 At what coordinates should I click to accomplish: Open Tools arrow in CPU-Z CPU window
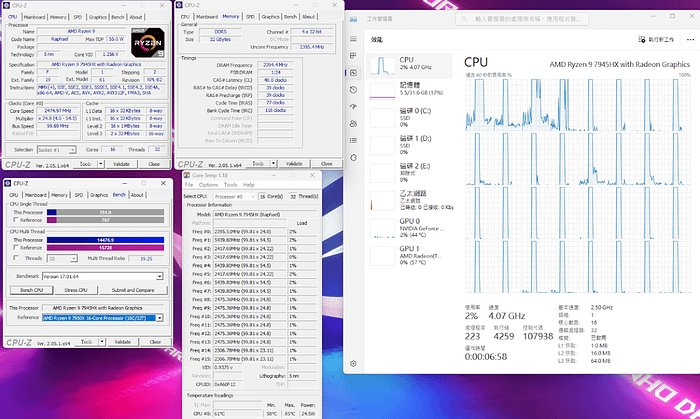coord(101,164)
